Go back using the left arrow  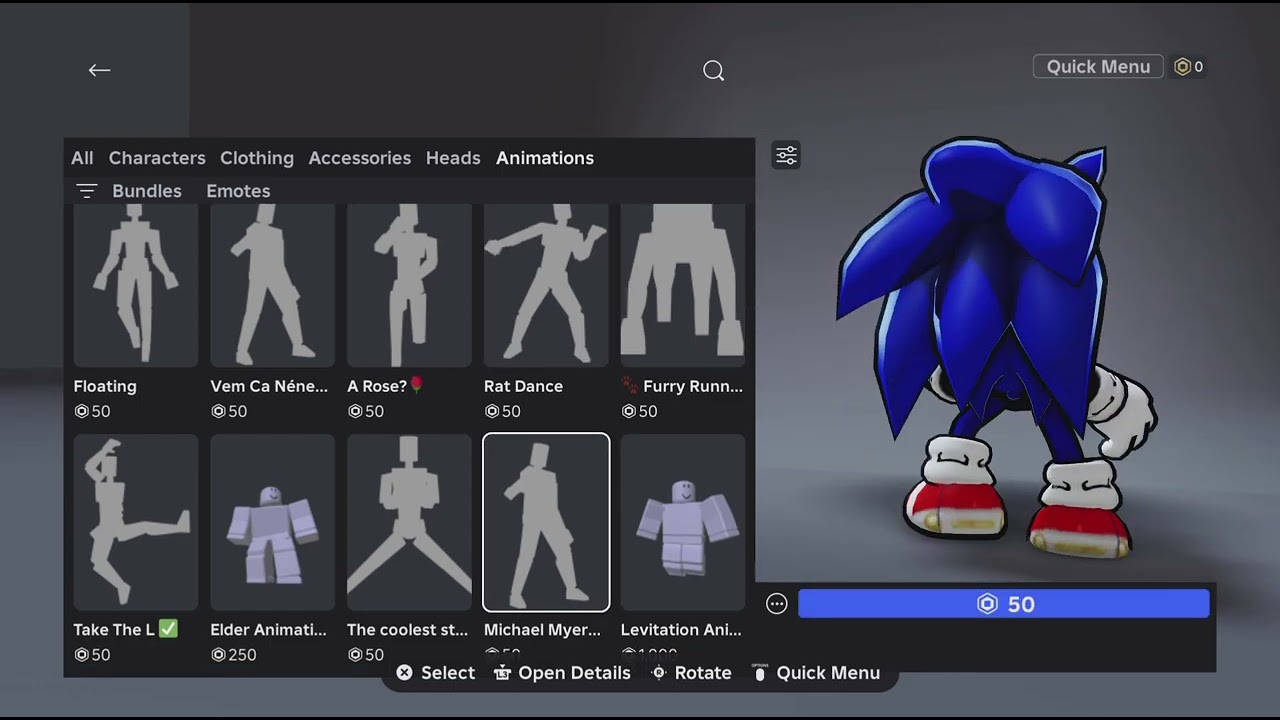click(99, 70)
